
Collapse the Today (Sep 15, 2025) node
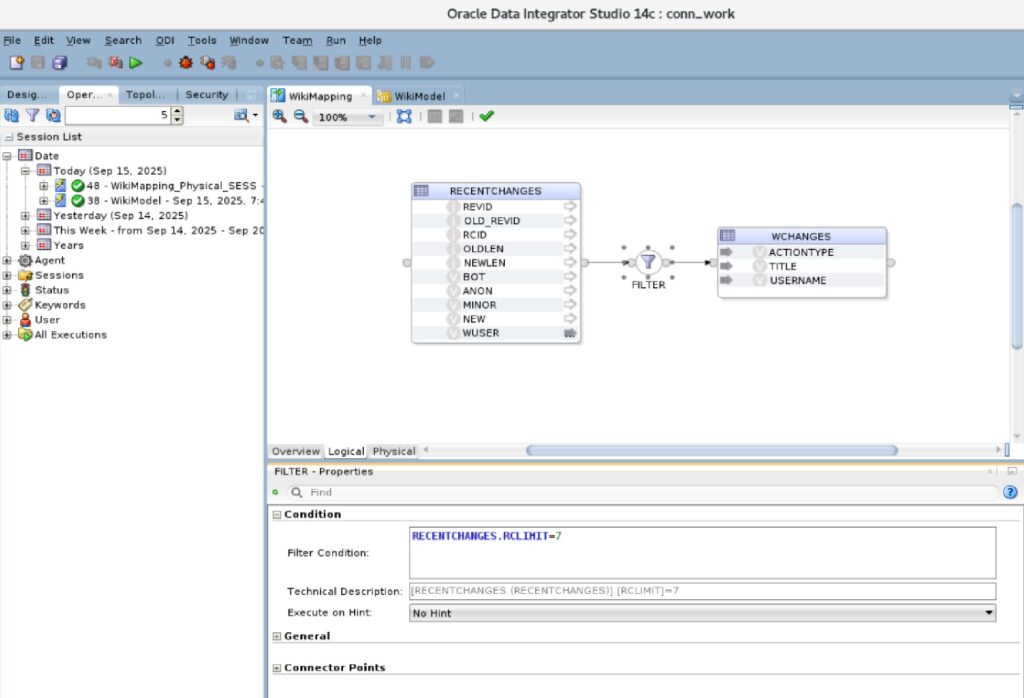coord(25,171)
